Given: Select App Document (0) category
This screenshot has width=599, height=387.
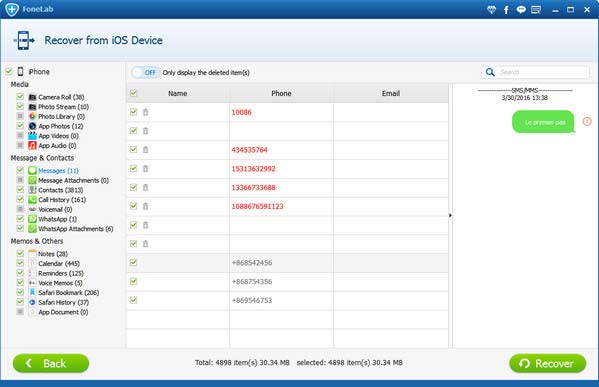Looking at the screenshot, I should coord(63,312).
